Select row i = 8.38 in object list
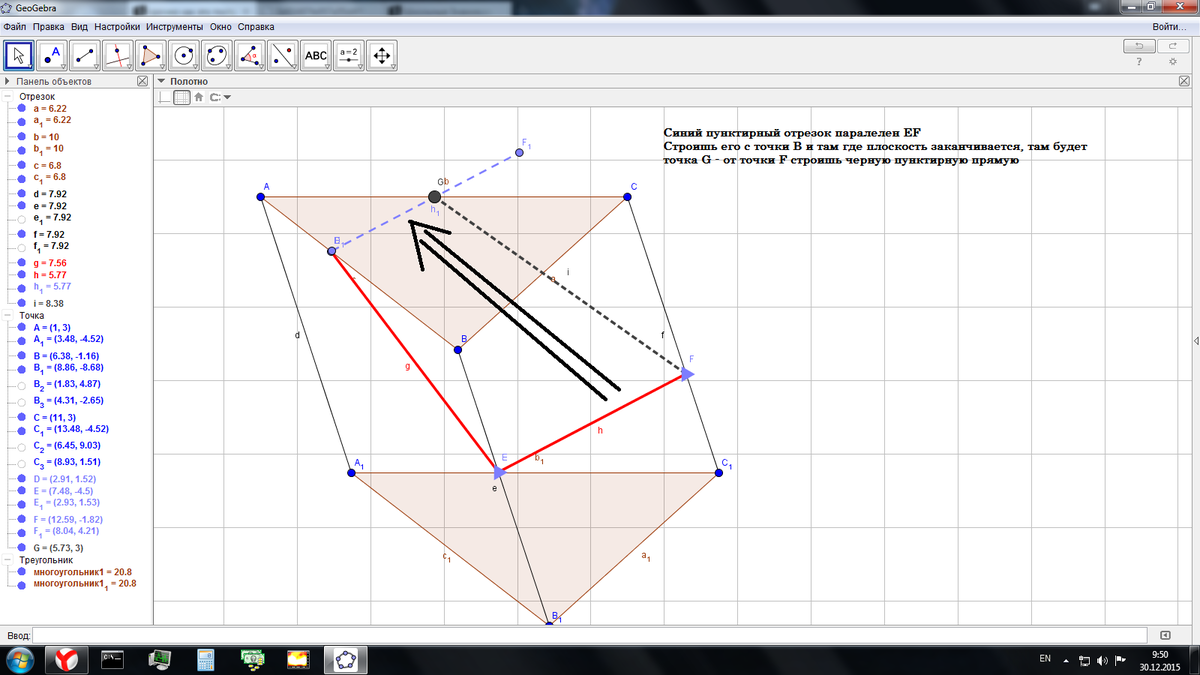Viewport: 1200px width, 675px height. [49, 302]
